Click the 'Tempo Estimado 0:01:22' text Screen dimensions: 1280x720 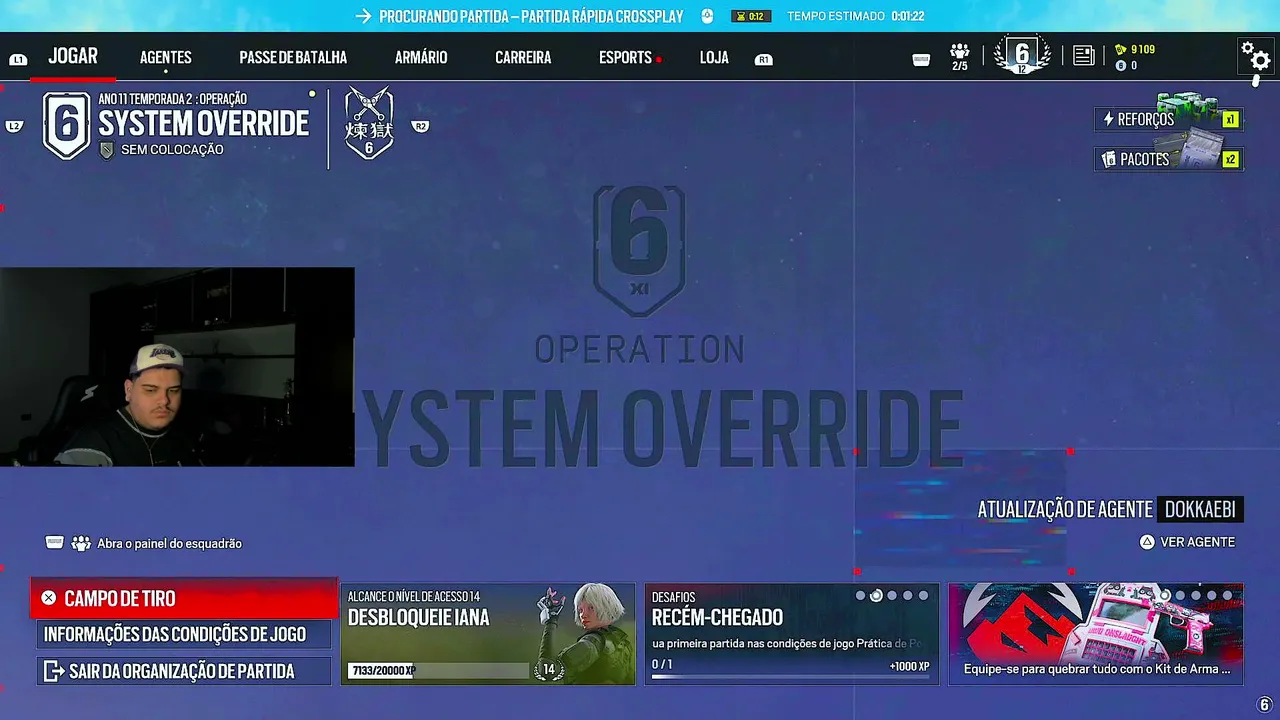pos(856,16)
